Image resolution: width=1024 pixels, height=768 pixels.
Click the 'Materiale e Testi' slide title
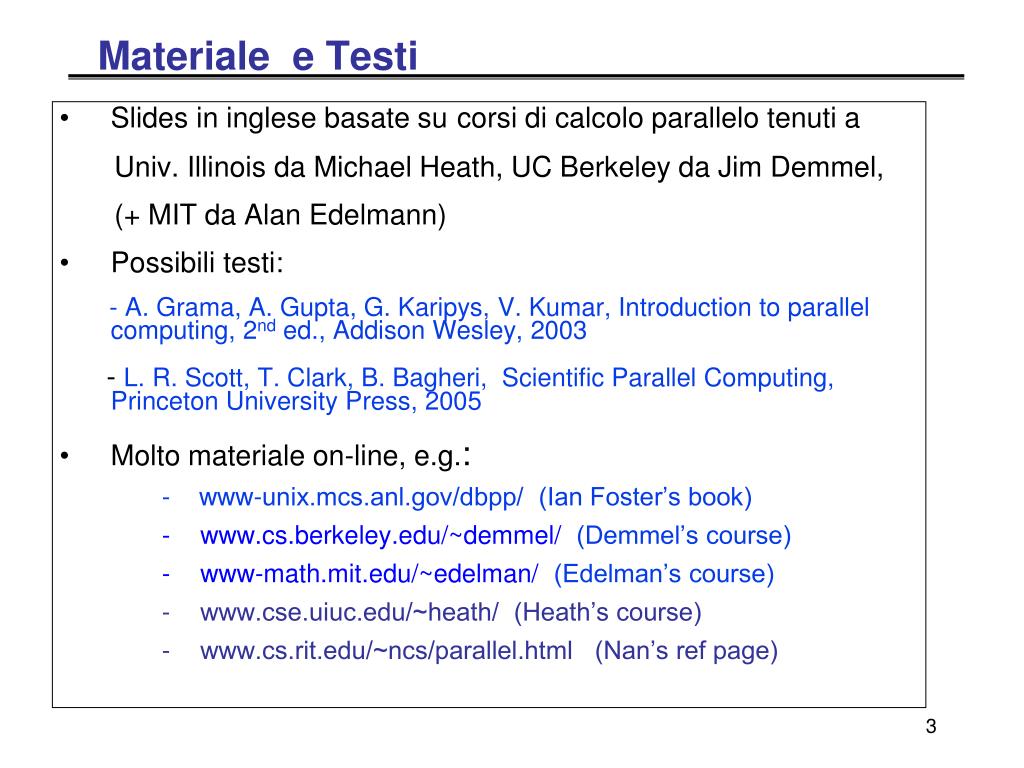(x=257, y=56)
